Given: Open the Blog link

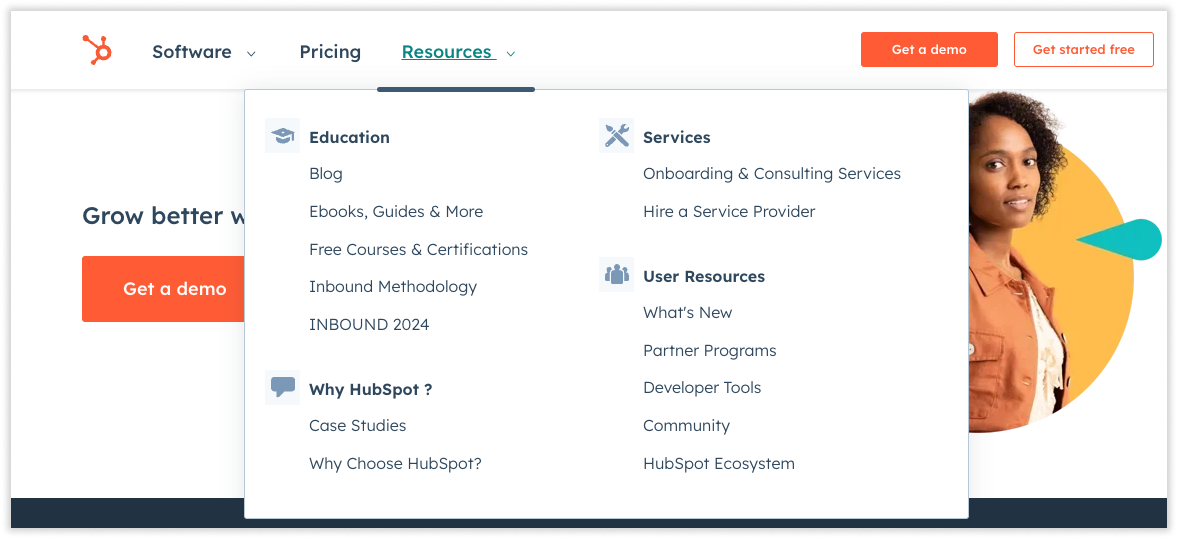Looking at the screenshot, I should 326,174.
